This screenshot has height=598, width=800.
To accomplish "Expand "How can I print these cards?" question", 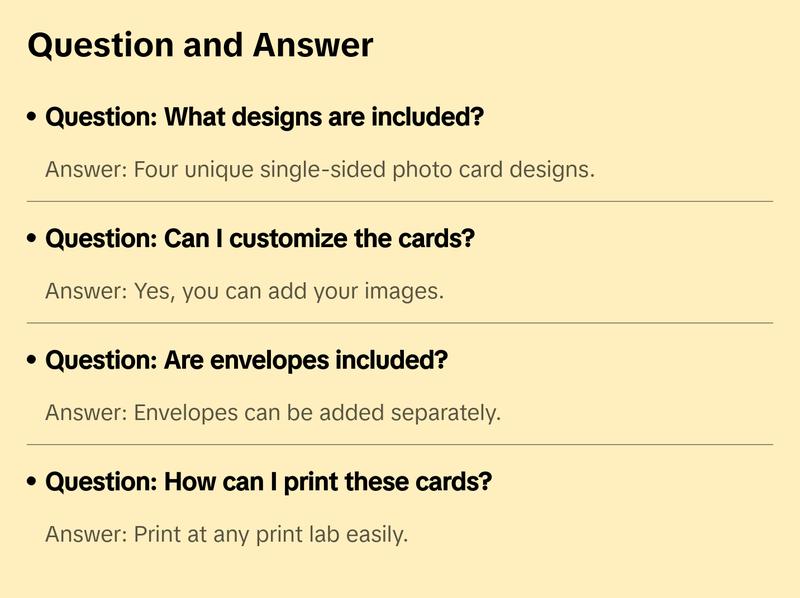I will pyautogui.click(x=269, y=483).
